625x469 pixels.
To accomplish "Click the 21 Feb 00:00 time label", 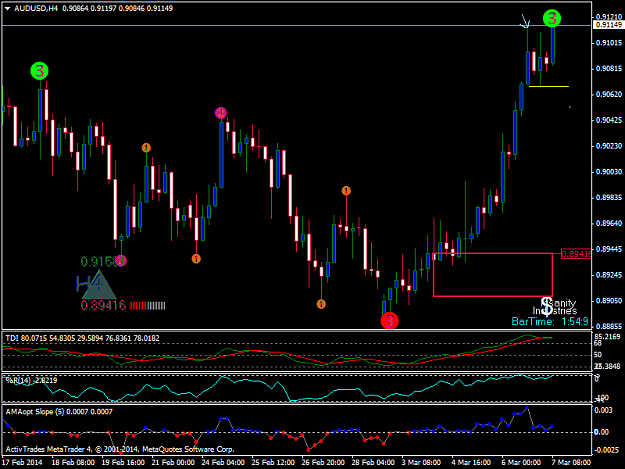I will (173, 462).
